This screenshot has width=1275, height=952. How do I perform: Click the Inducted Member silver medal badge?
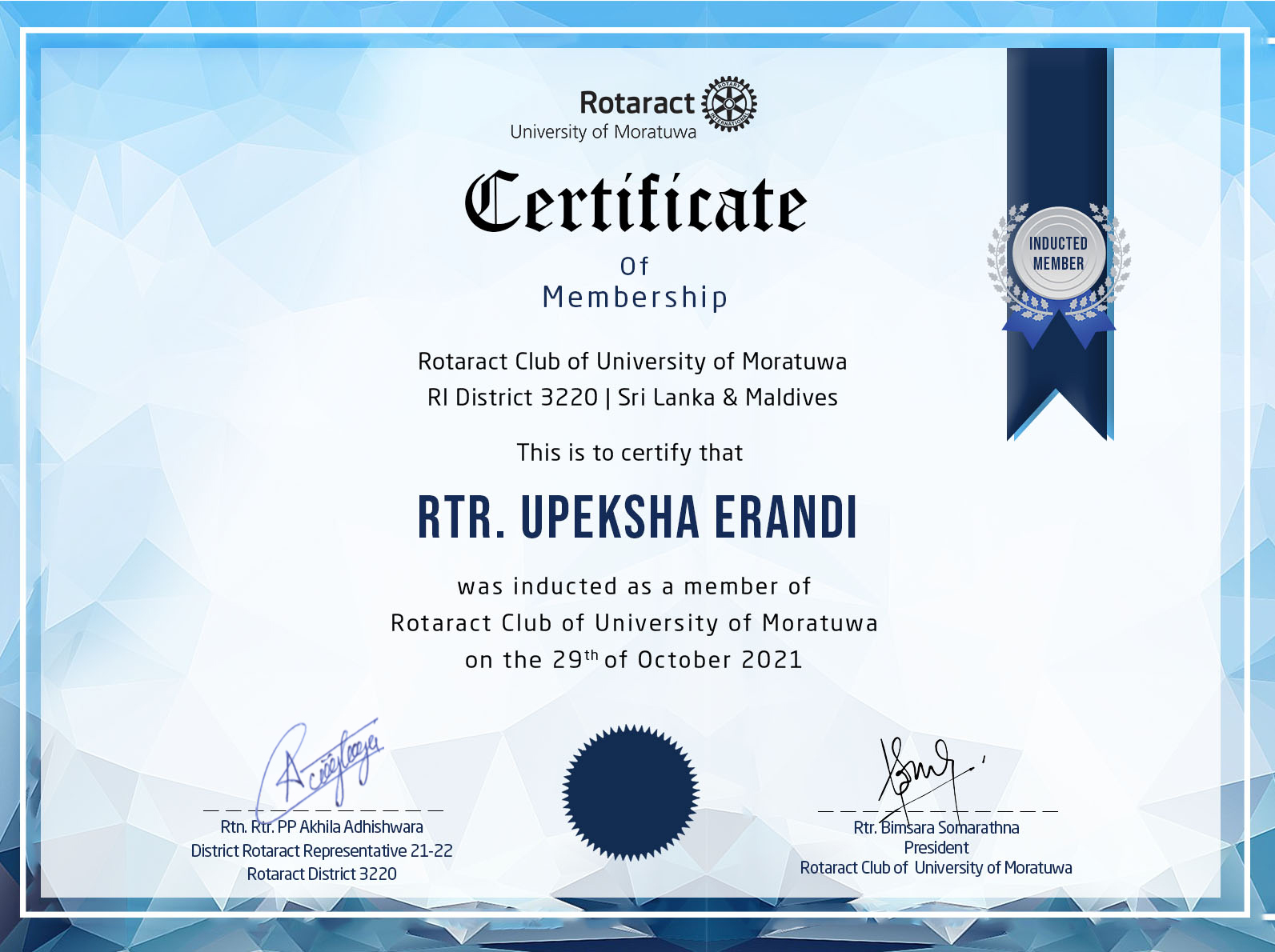1058,254
